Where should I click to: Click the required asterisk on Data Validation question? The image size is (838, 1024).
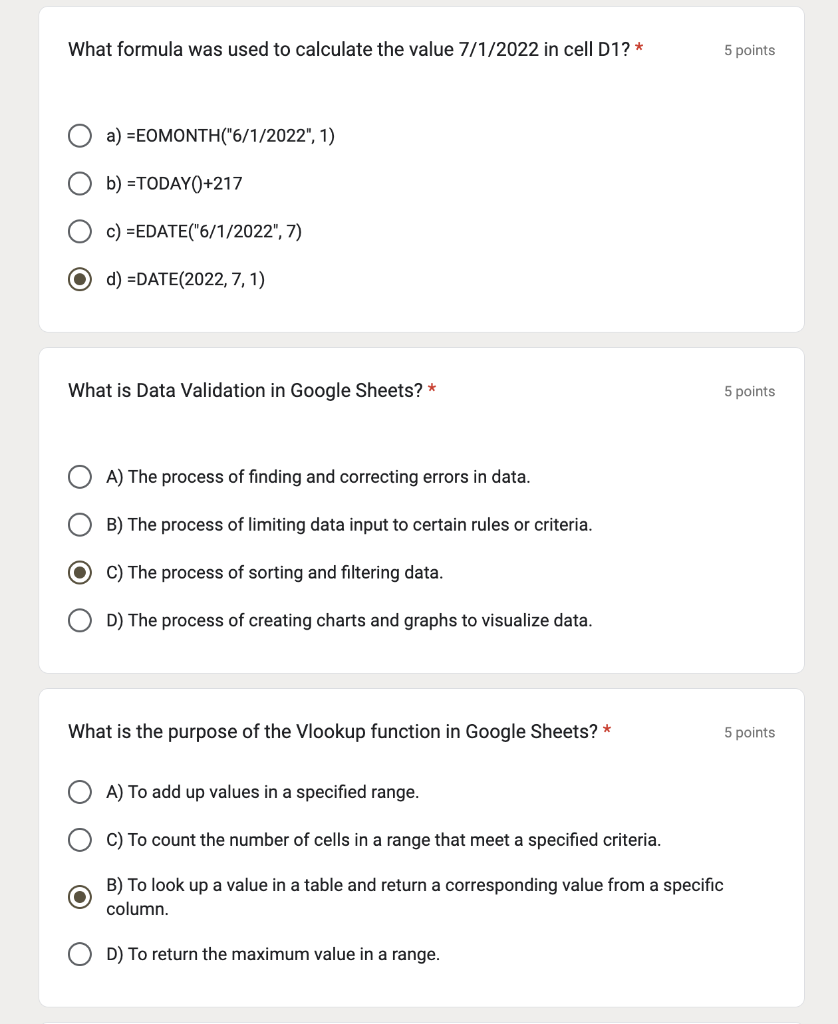(432, 389)
